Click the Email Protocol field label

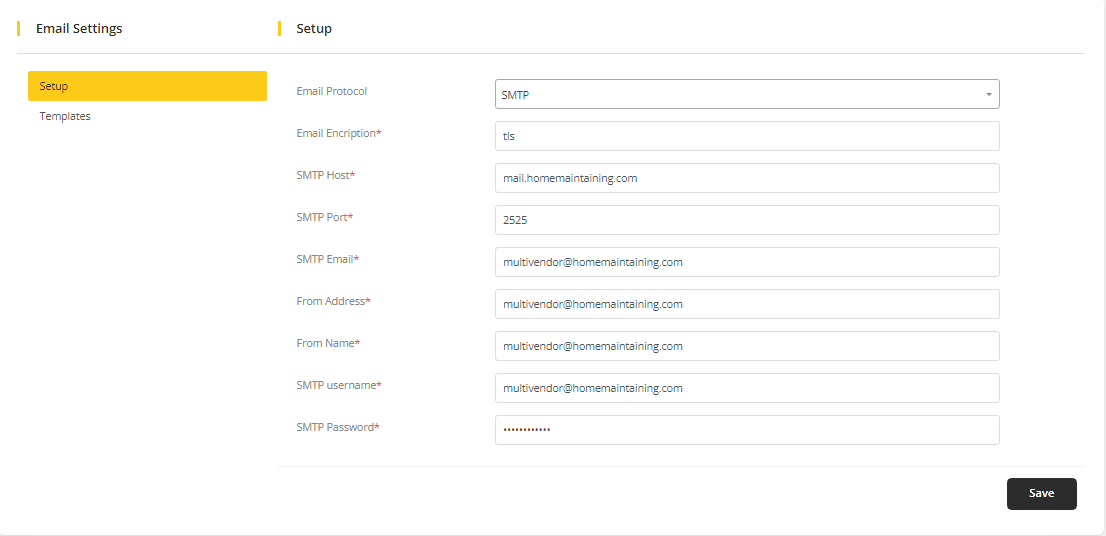pos(332,91)
